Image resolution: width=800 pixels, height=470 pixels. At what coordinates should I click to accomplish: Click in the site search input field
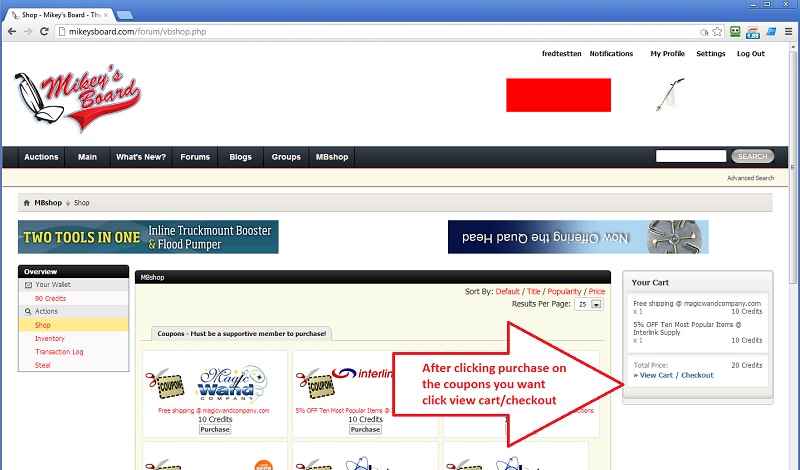(691, 156)
